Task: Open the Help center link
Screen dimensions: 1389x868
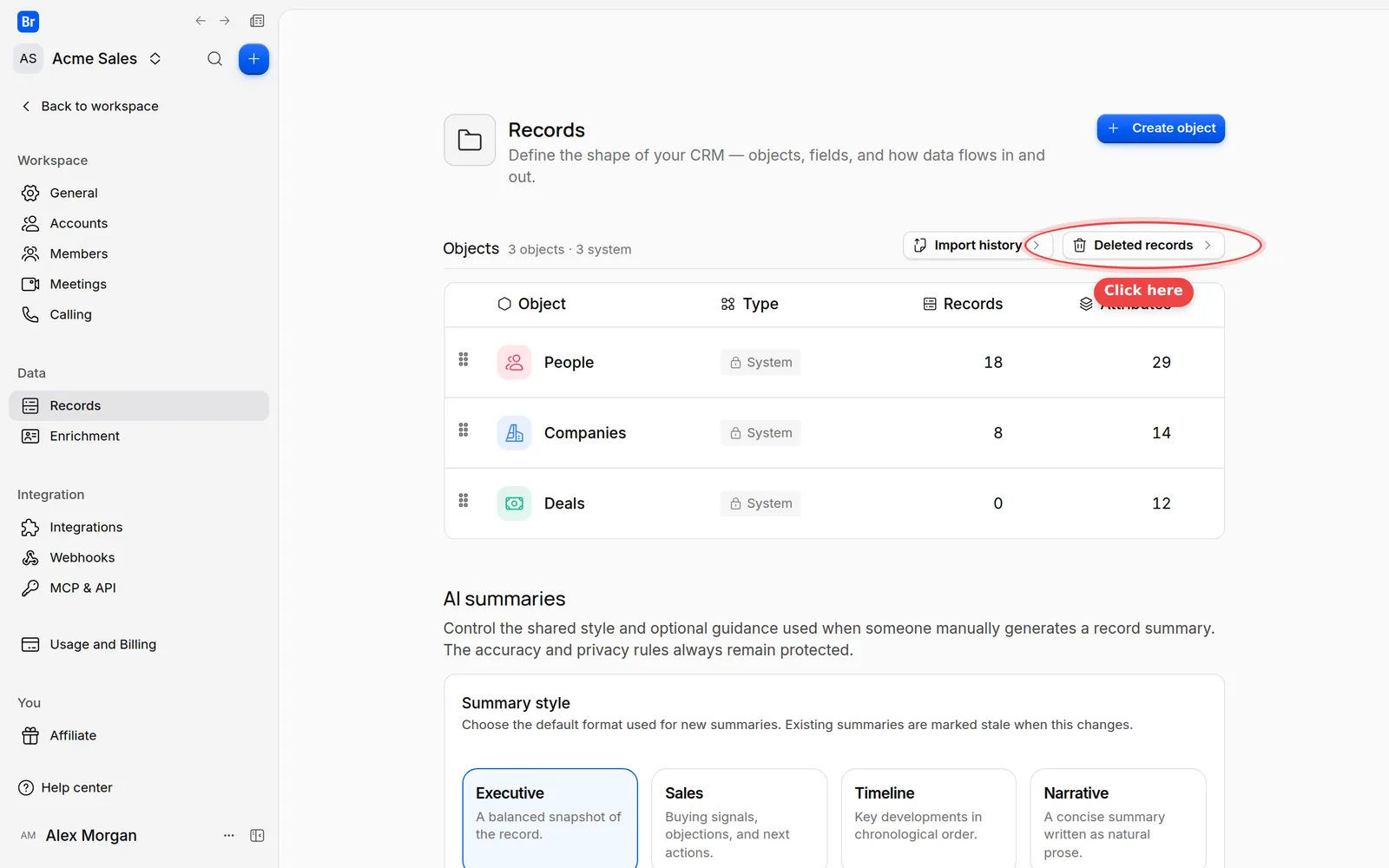Action: 66,787
